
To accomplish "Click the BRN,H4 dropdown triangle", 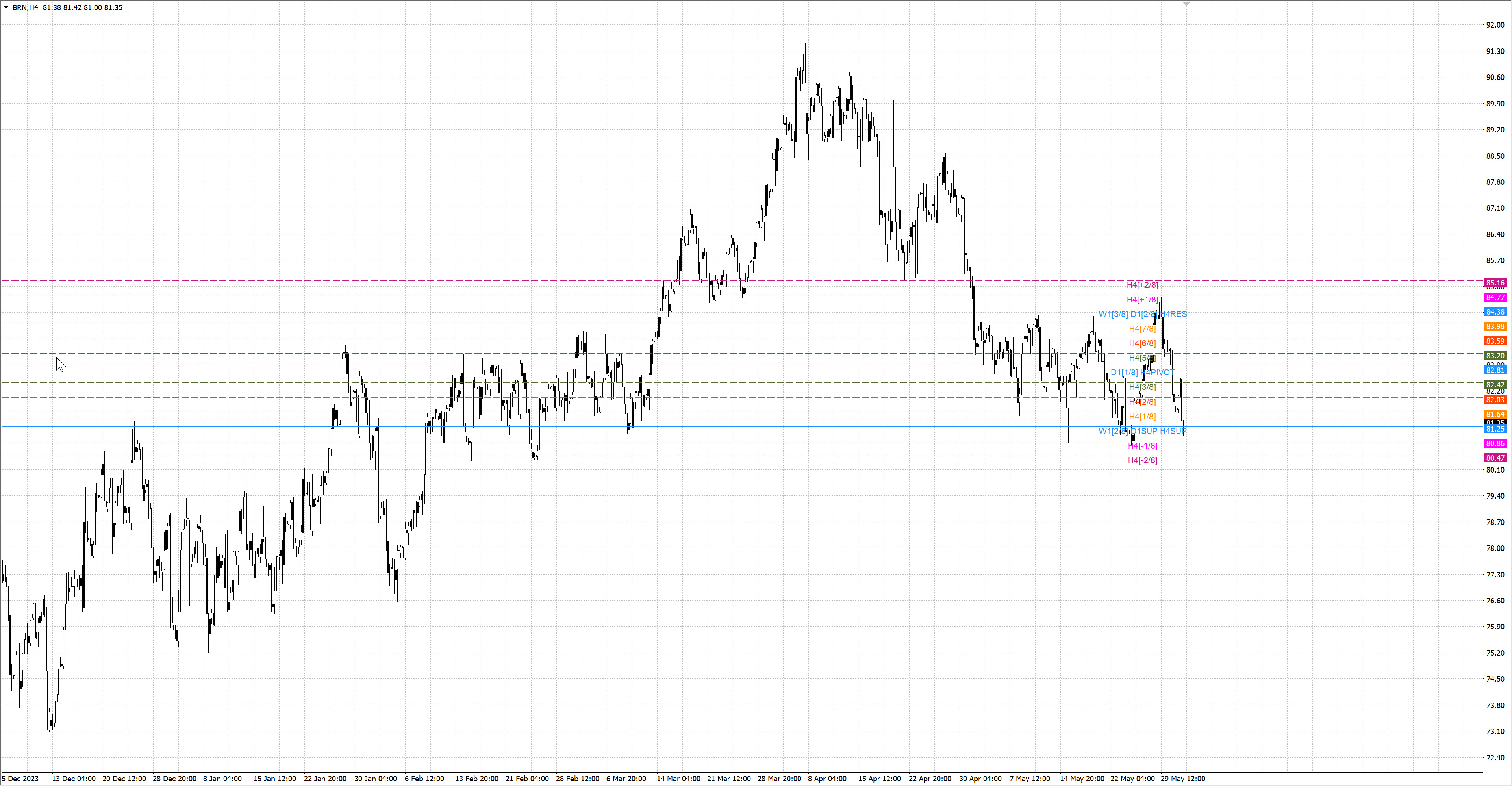I will pyautogui.click(x=6, y=7).
